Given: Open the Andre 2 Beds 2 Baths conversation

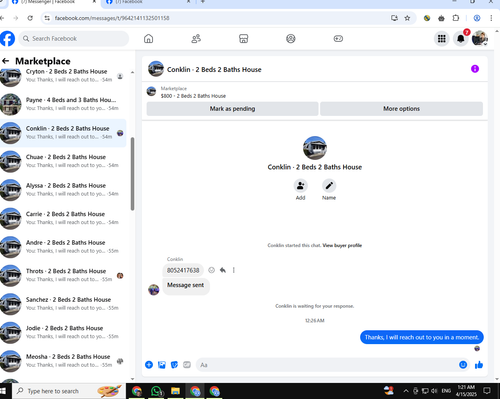Looking at the screenshot, I should point(63,247).
